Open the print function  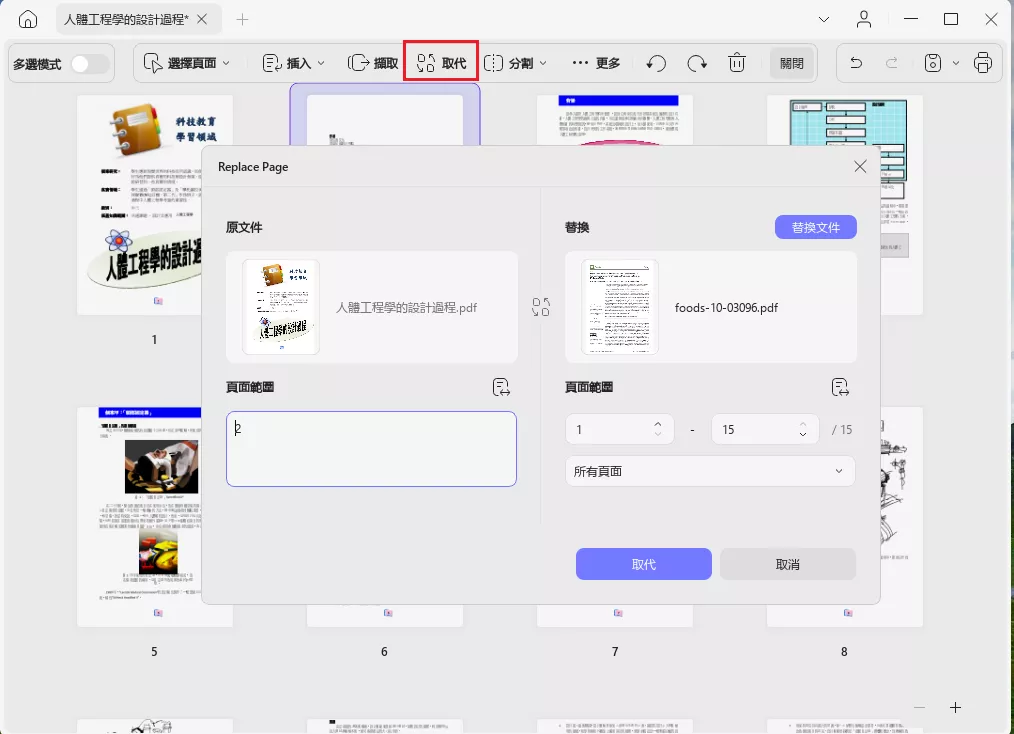point(983,62)
